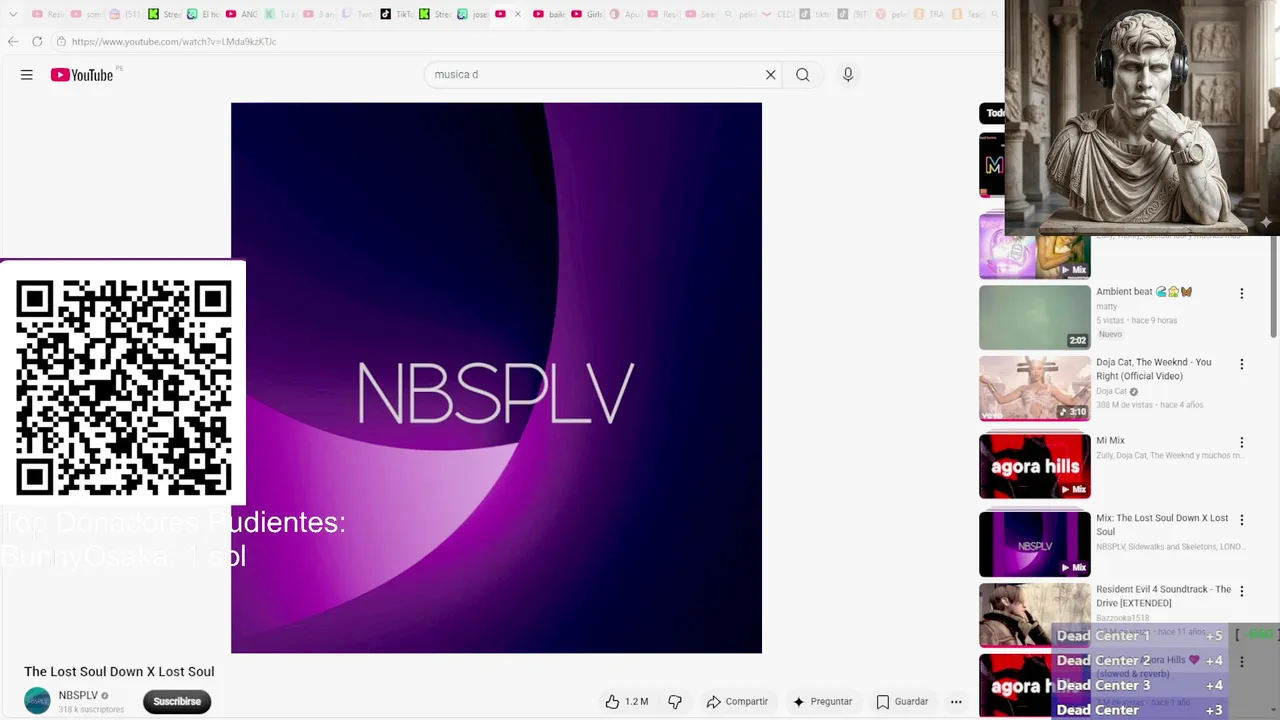Viewport: 1280px width, 720px height.
Task: Click the donation QR code overlay
Action: tap(123, 387)
